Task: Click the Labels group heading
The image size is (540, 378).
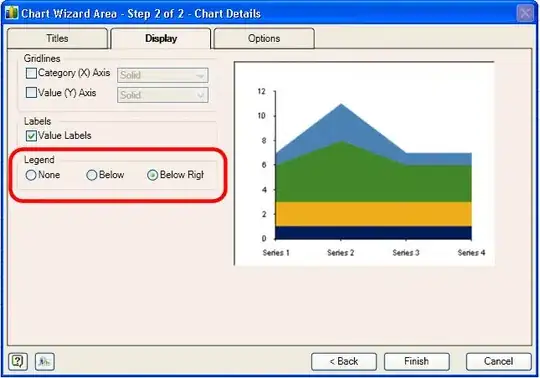Action: tap(38, 121)
